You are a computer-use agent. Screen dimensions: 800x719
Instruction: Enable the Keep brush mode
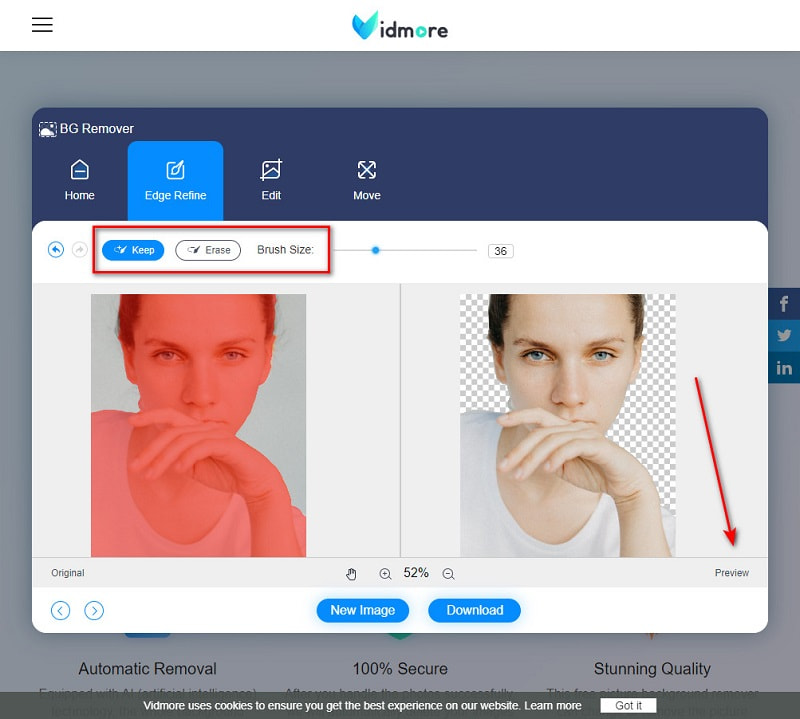[x=133, y=250]
